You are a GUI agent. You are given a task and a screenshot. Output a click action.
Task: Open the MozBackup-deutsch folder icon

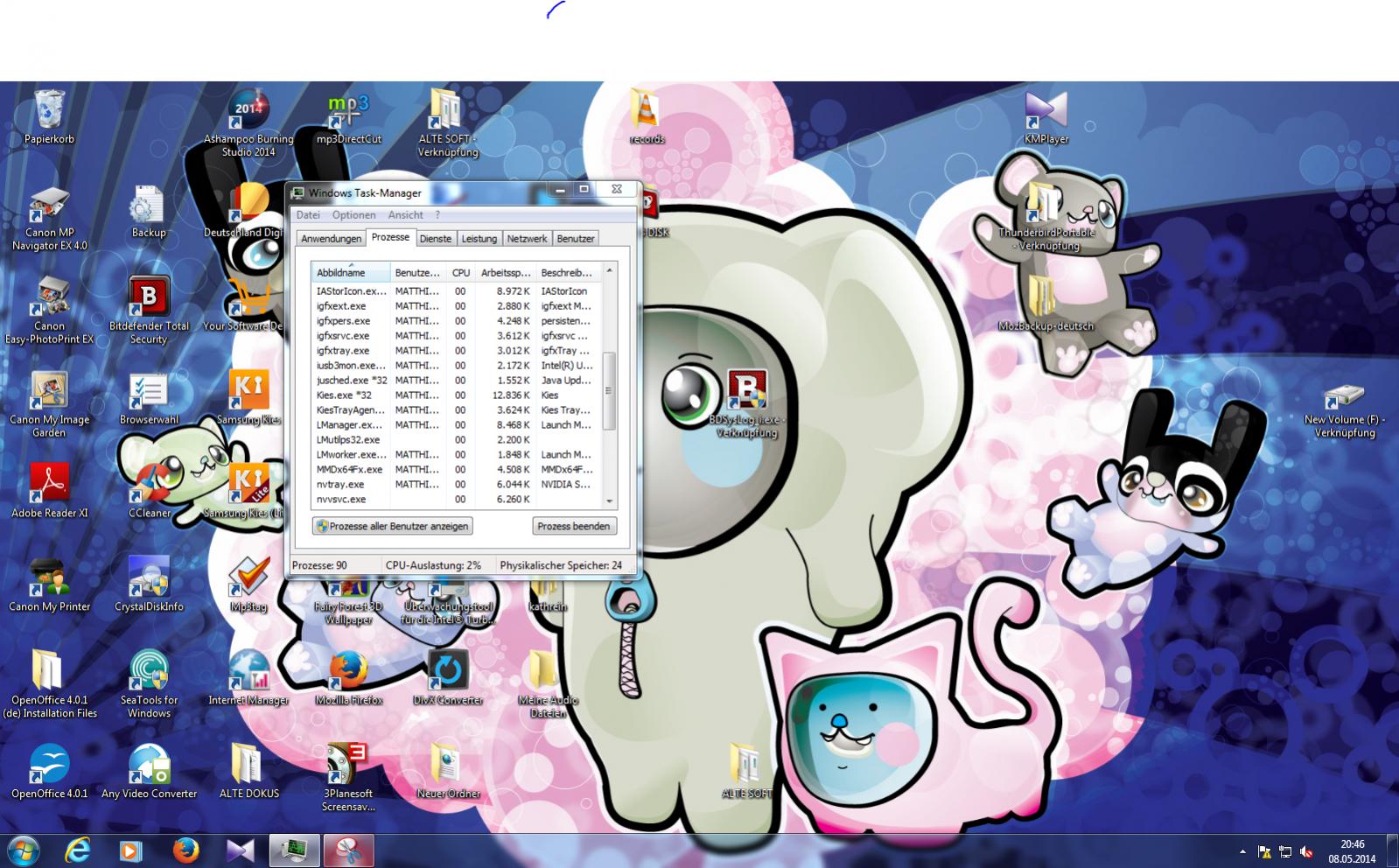[x=1046, y=304]
